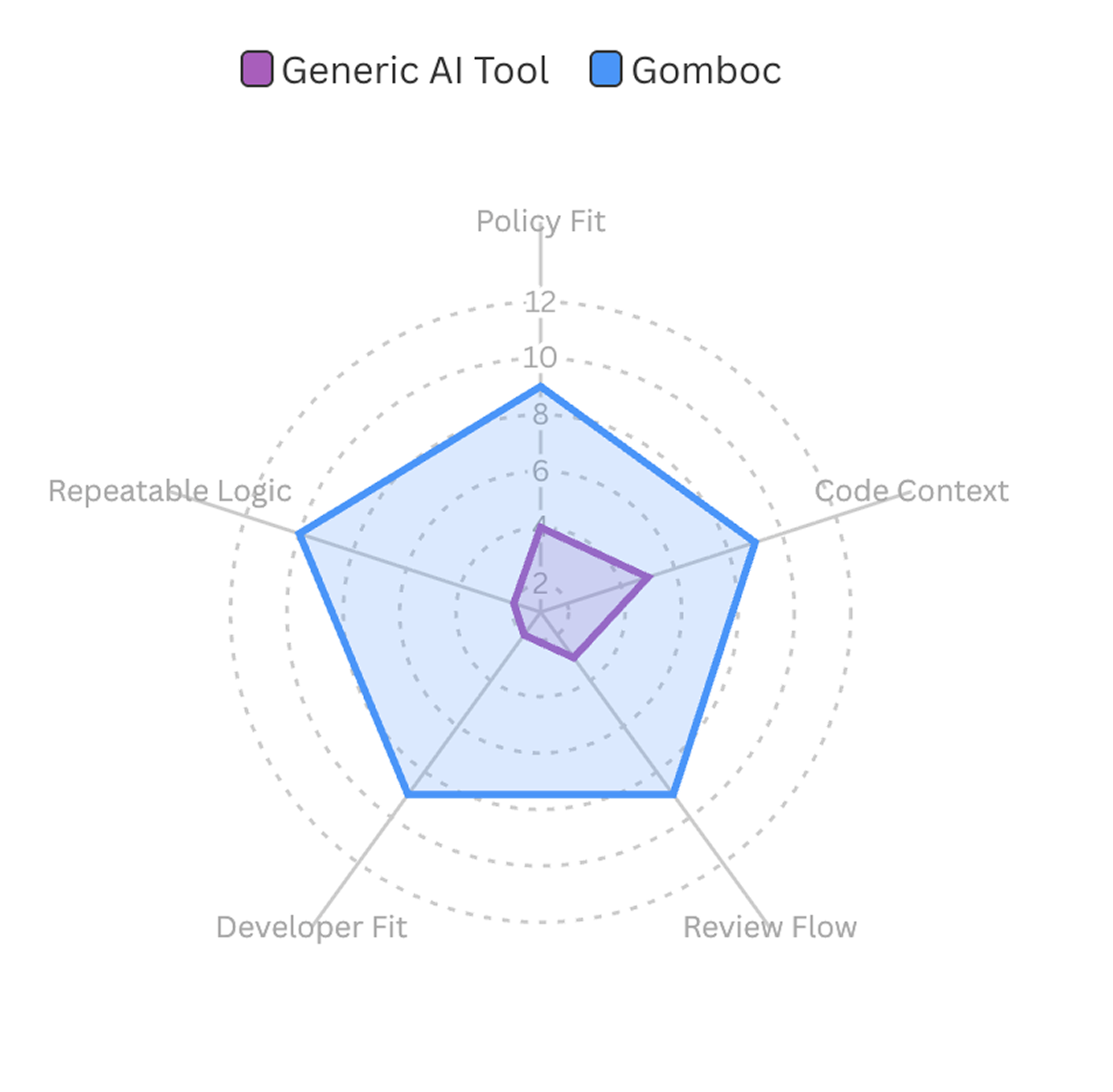Screen dimensions: 1113x1092
Task: Click the scale tick label 6
Action: click(541, 471)
